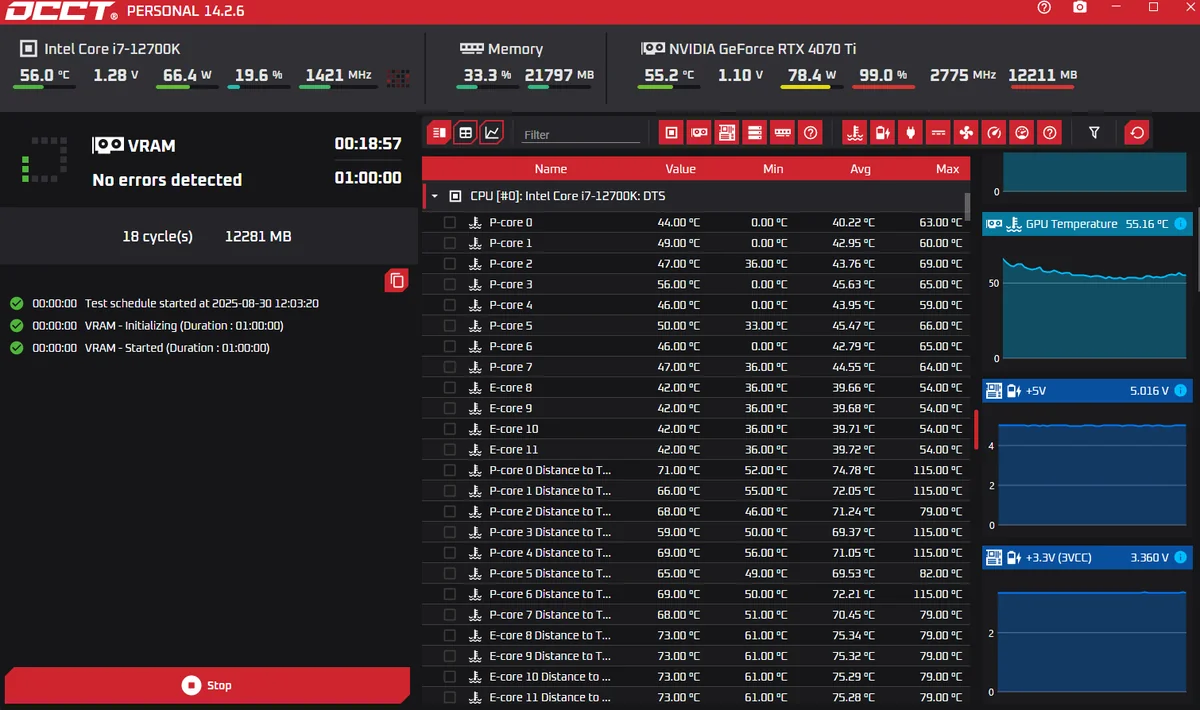This screenshot has width=1200, height=710.
Task: Copy the test log with clipboard icon
Action: tap(397, 281)
